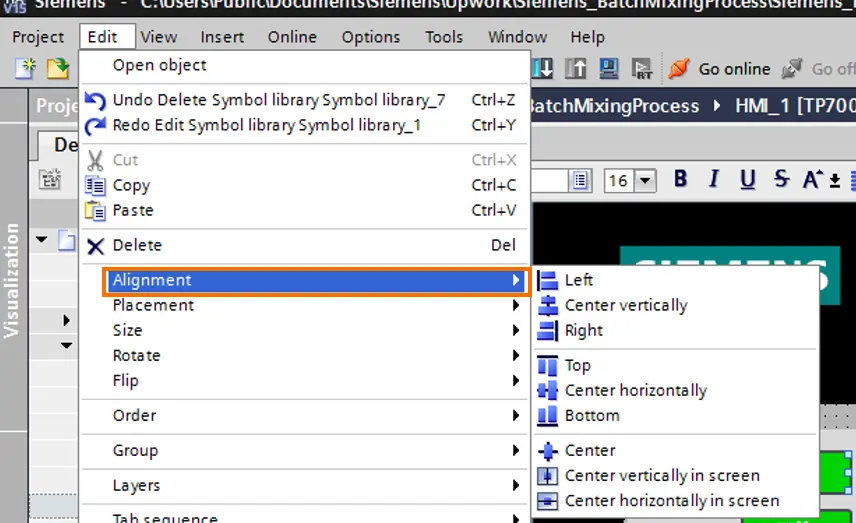Open the View menu
Viewport: 856px width, 523px height.
click(159, 37)
